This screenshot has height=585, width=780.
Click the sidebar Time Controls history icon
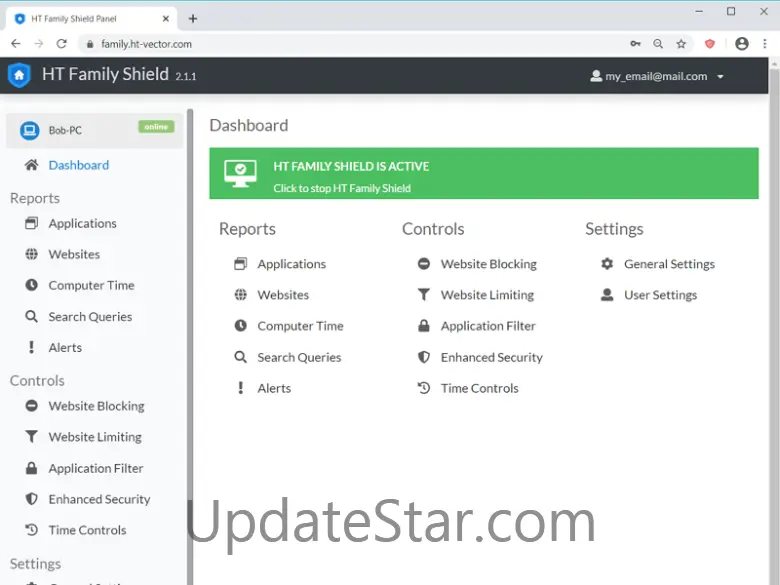[x=31, y=530]
